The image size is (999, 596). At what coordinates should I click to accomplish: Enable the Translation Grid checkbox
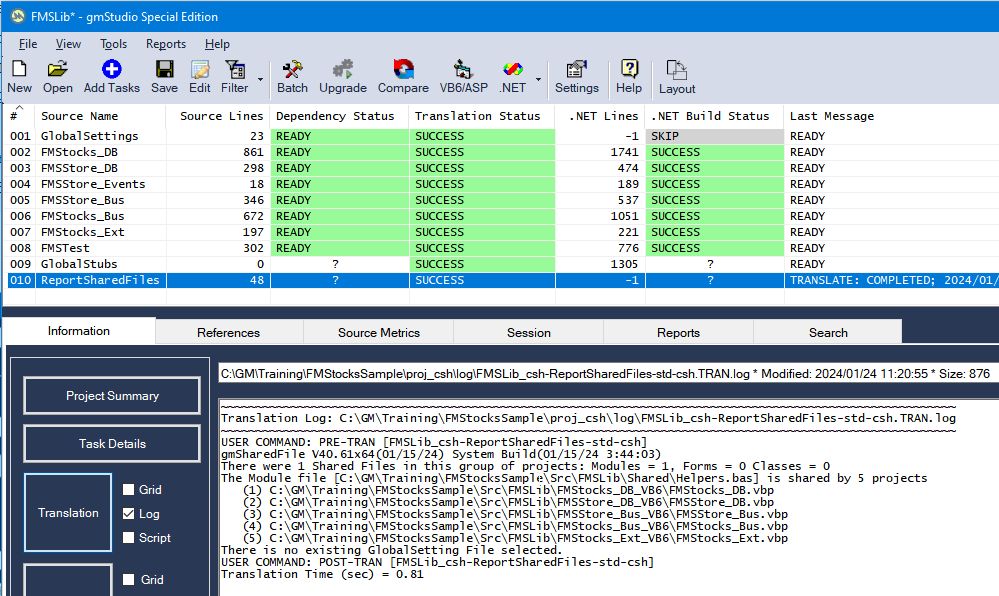(x=129, y=490)
